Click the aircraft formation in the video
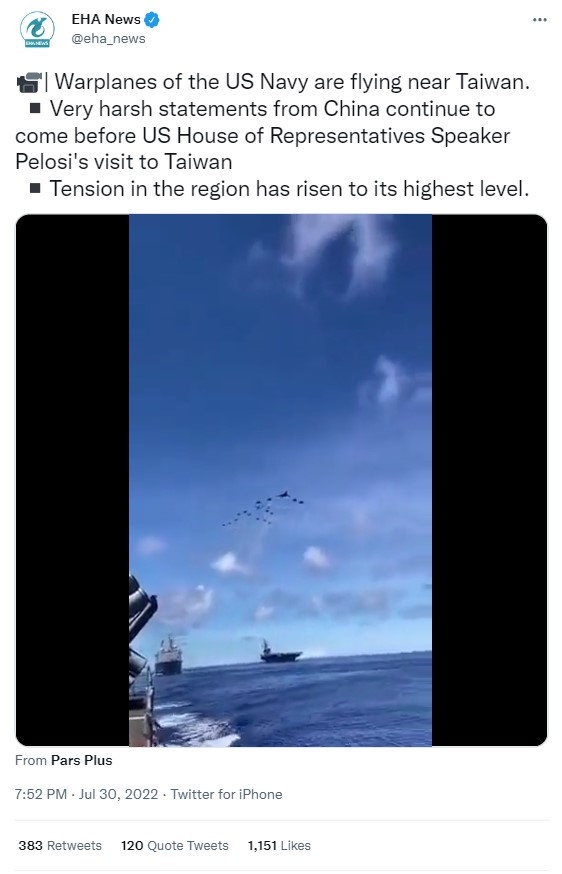The height and width of the screenshot is (874, 562). pyautogui.click(x=263, y=508)
